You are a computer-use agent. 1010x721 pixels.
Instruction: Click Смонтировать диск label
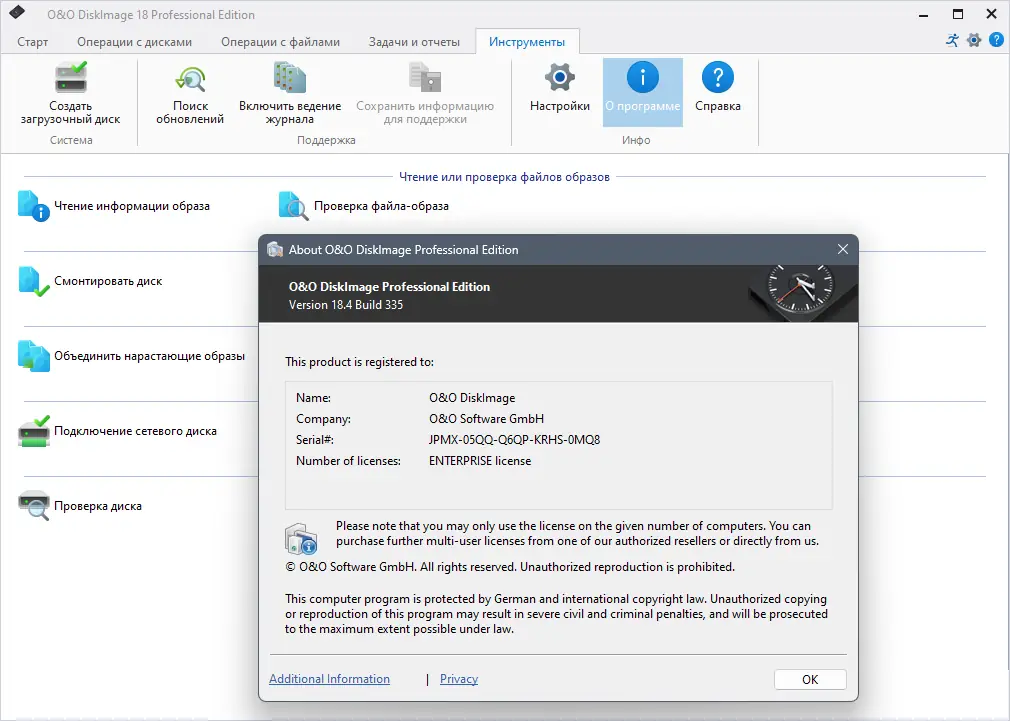coord(108,282)
